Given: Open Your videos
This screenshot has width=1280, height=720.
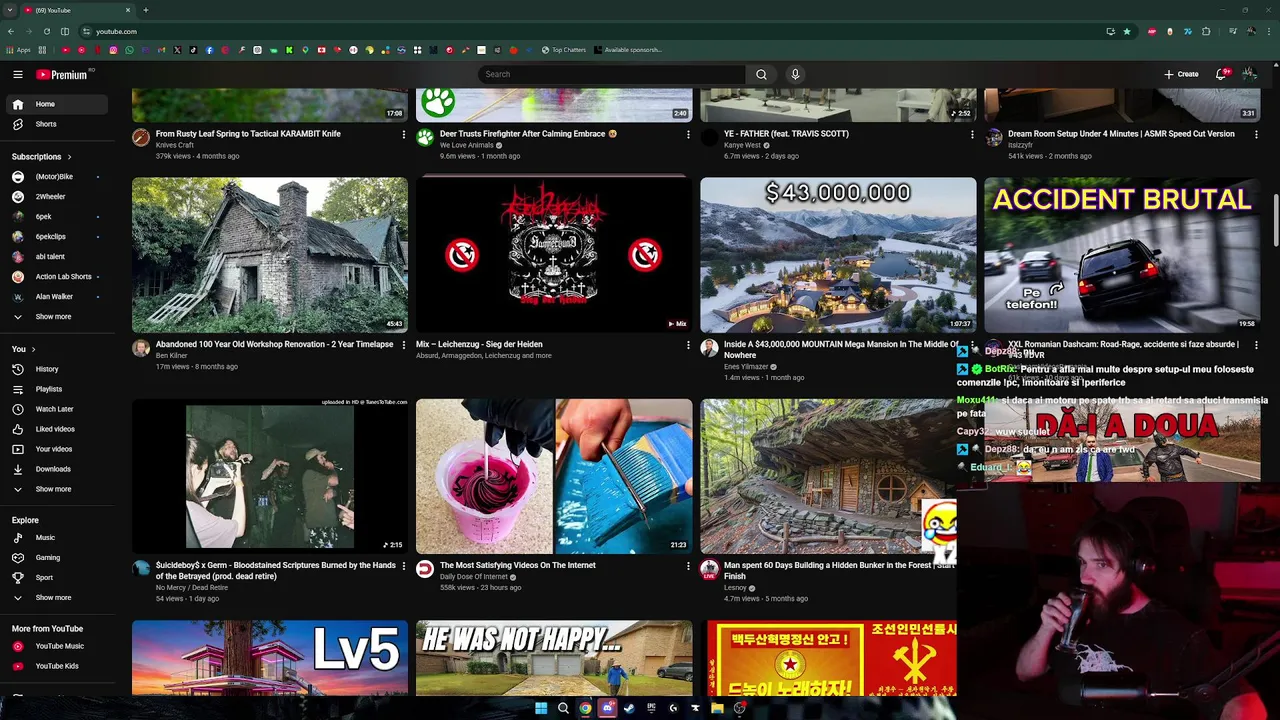Looking at the screenshot, I should pyautogui.click(x=58, y=449).
